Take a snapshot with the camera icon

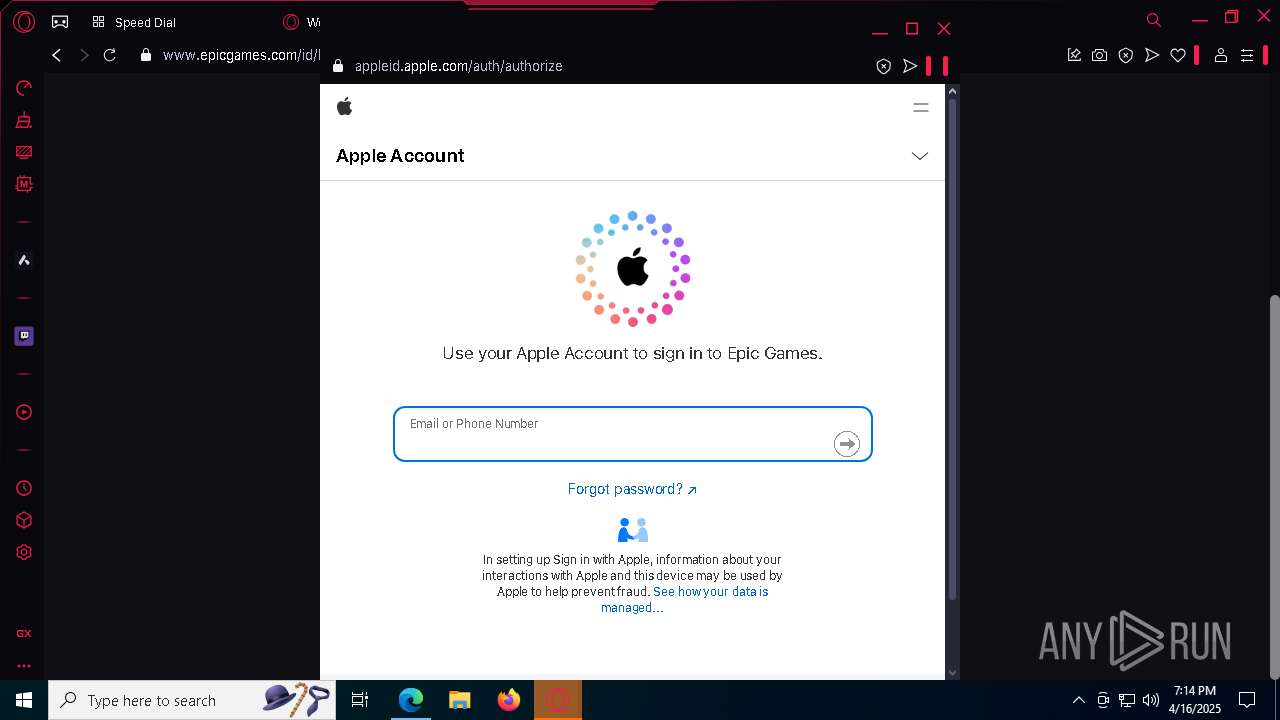(1100, 55)
